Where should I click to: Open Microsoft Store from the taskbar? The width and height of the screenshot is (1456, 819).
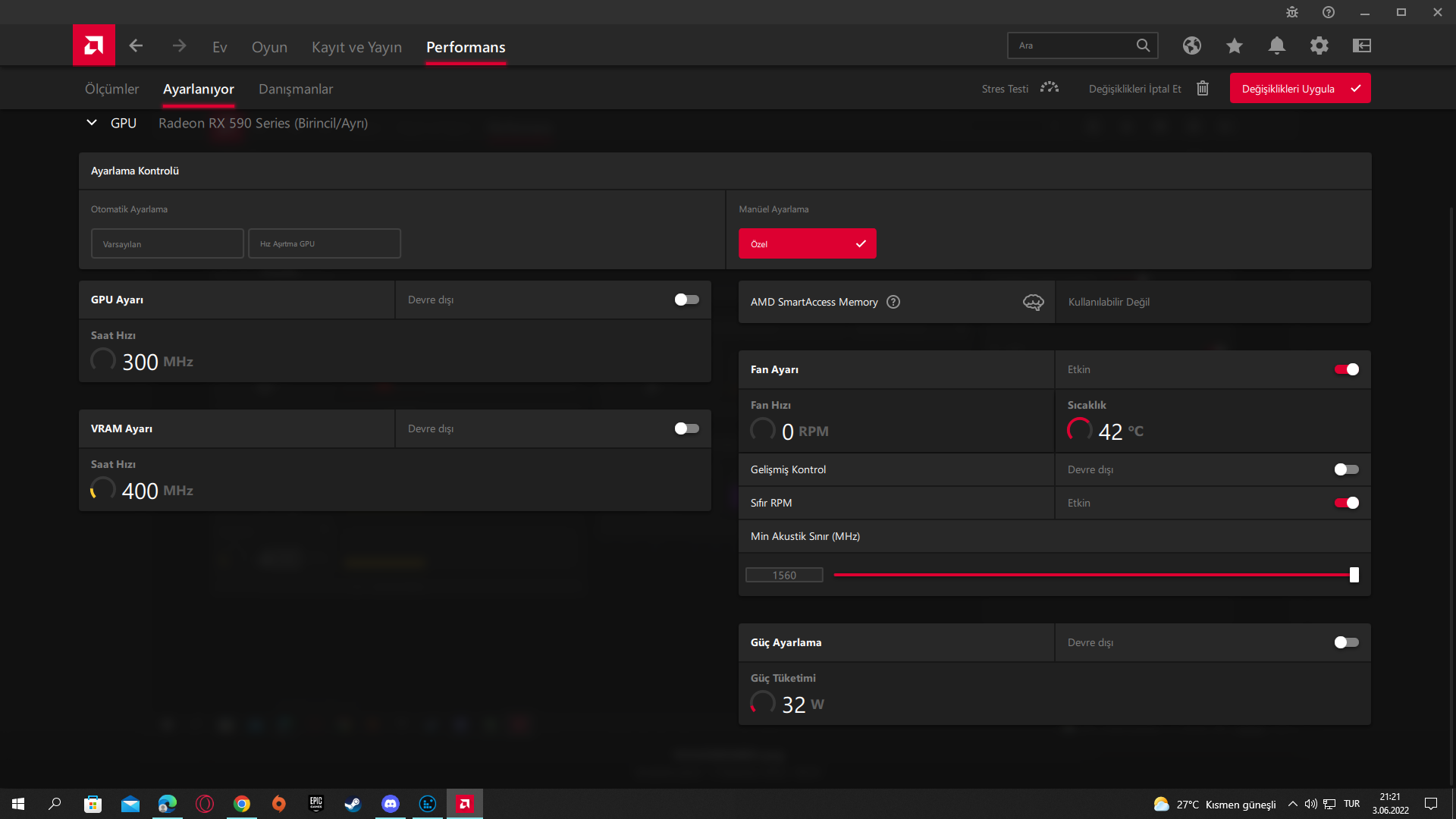pos(93,804)
